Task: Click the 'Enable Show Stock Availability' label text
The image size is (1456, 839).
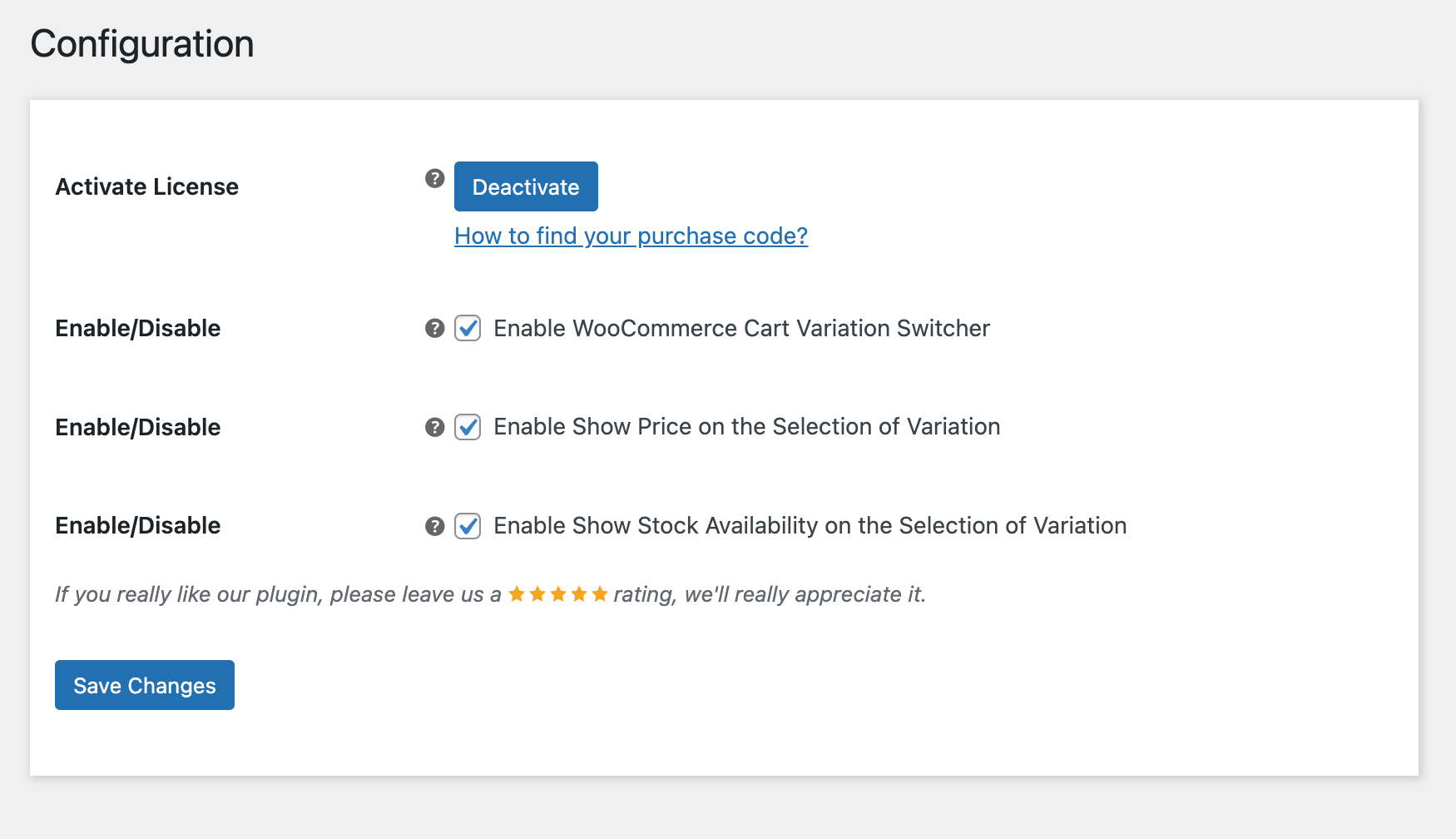Action: 810,526
